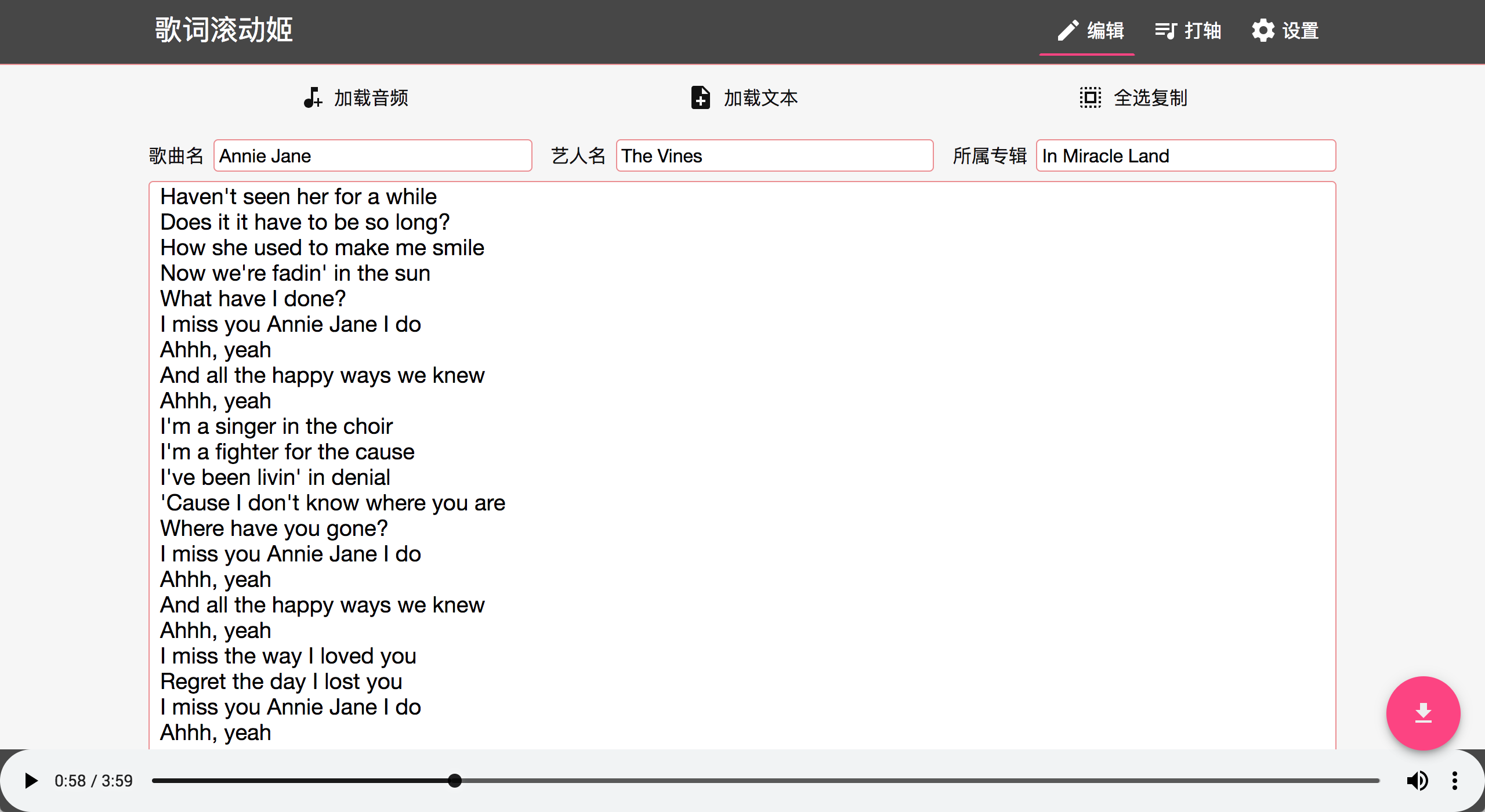Click inside the song name field Annie Jane

373,155
